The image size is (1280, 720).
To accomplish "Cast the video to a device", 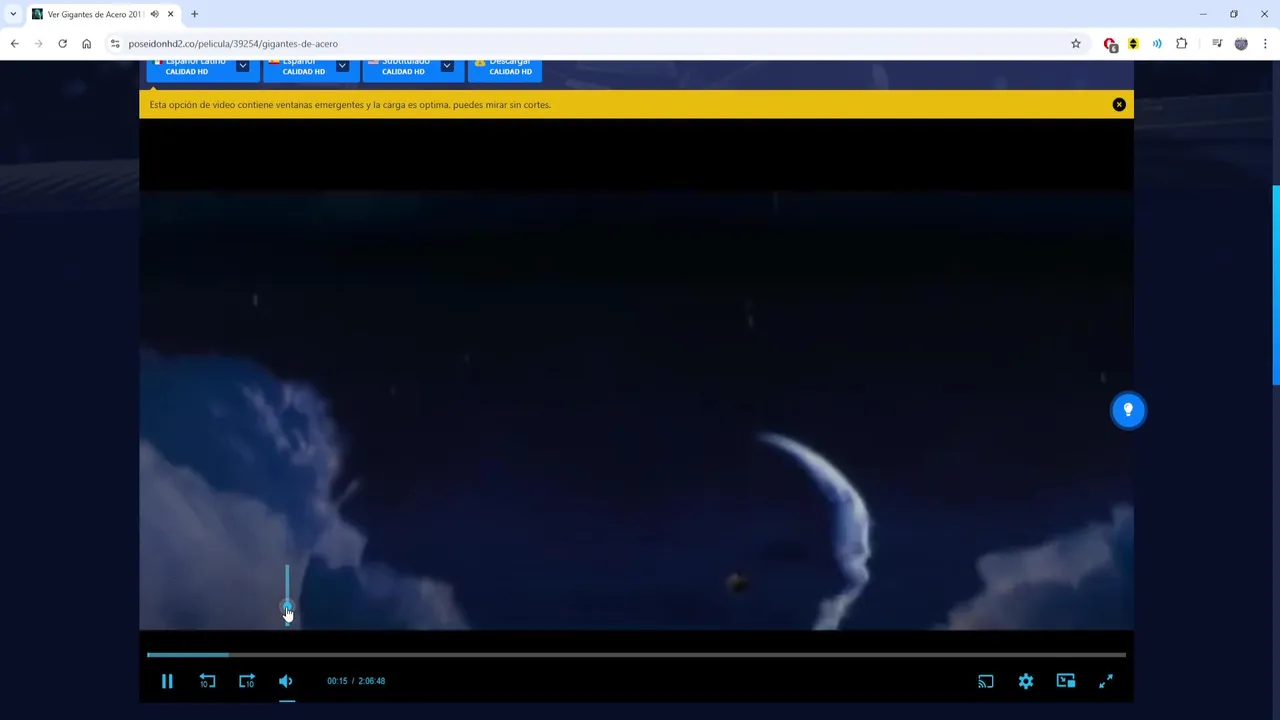I will coord(986,681).
